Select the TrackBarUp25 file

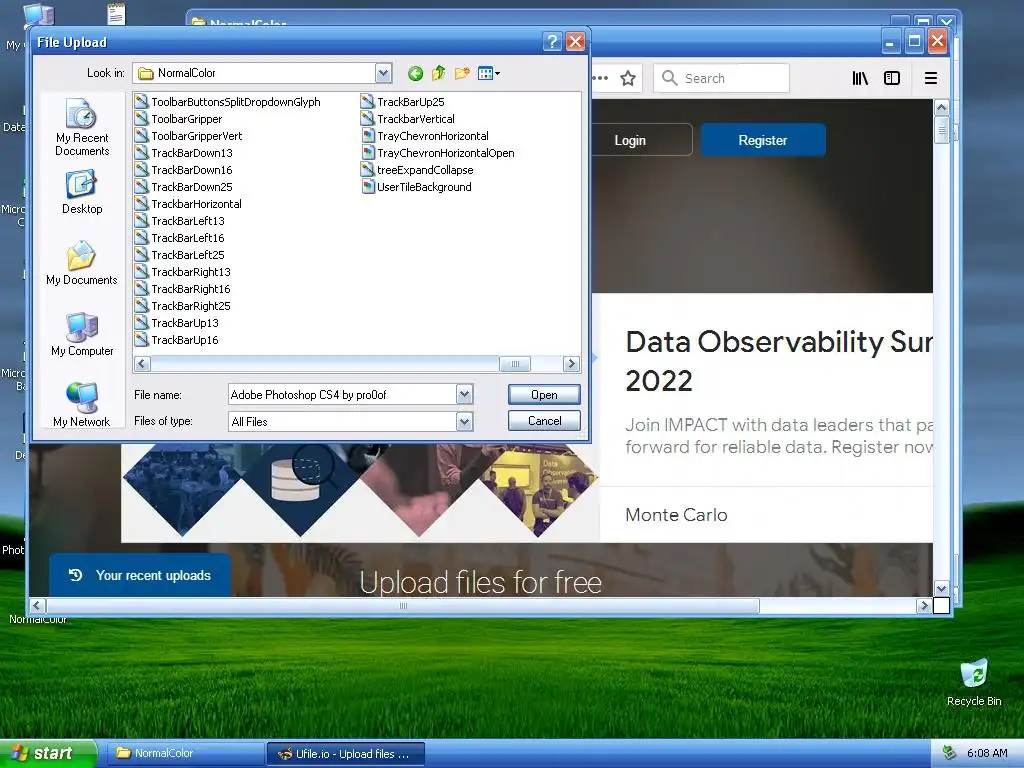(403, 102)
